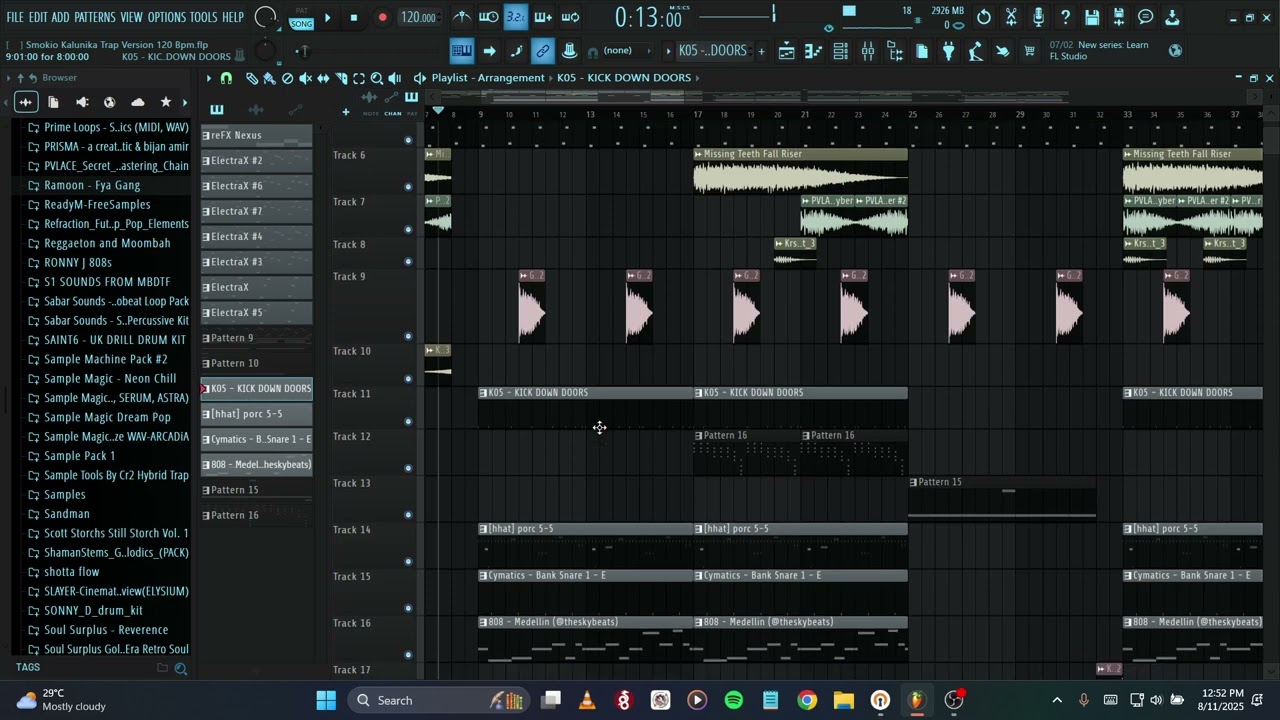Expand the RONNY J 808s folder
Image resolution: width=1280 pixels, height=720 pixels.
click(x=78, y=263)
